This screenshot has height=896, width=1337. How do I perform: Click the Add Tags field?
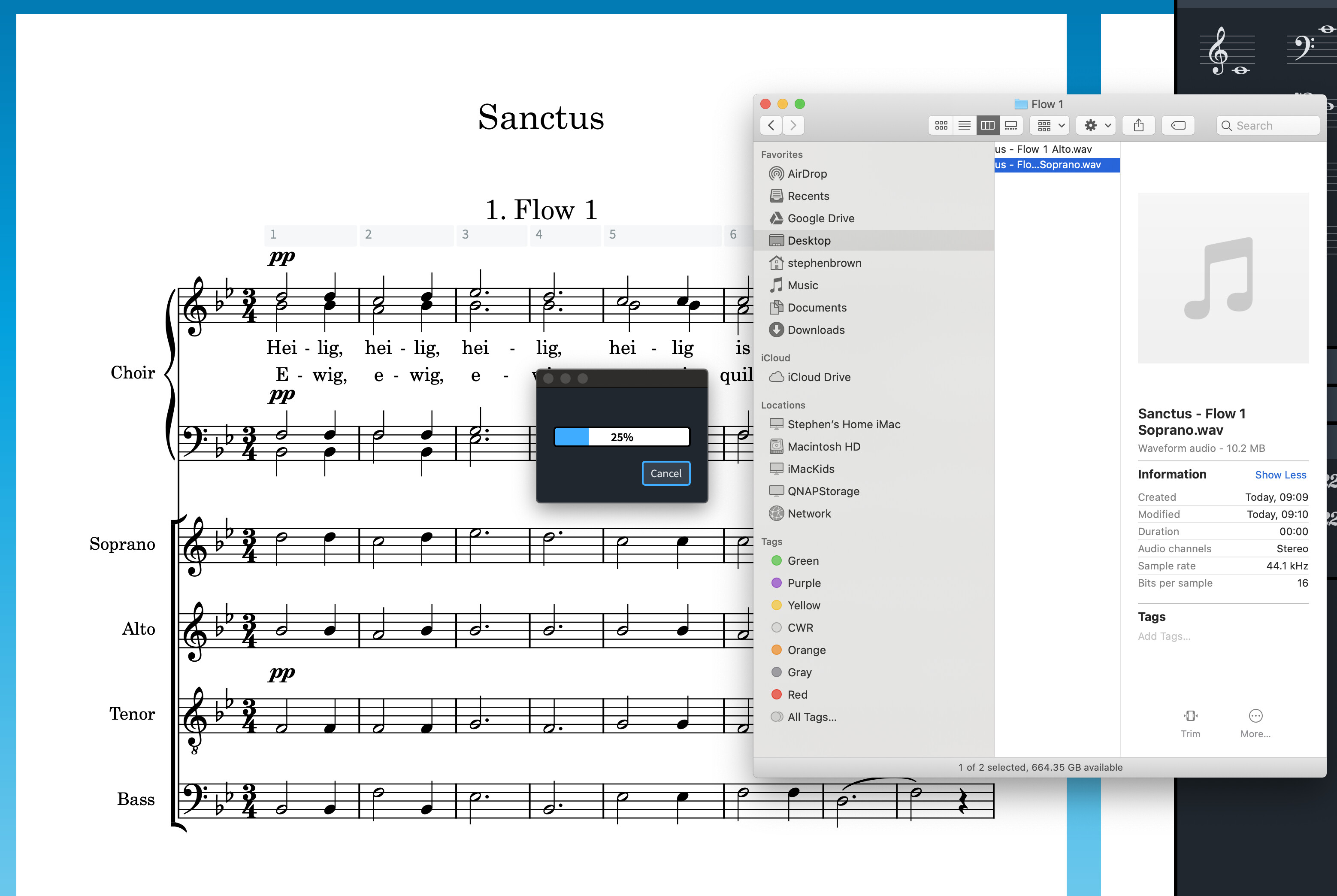(1164, 636)
